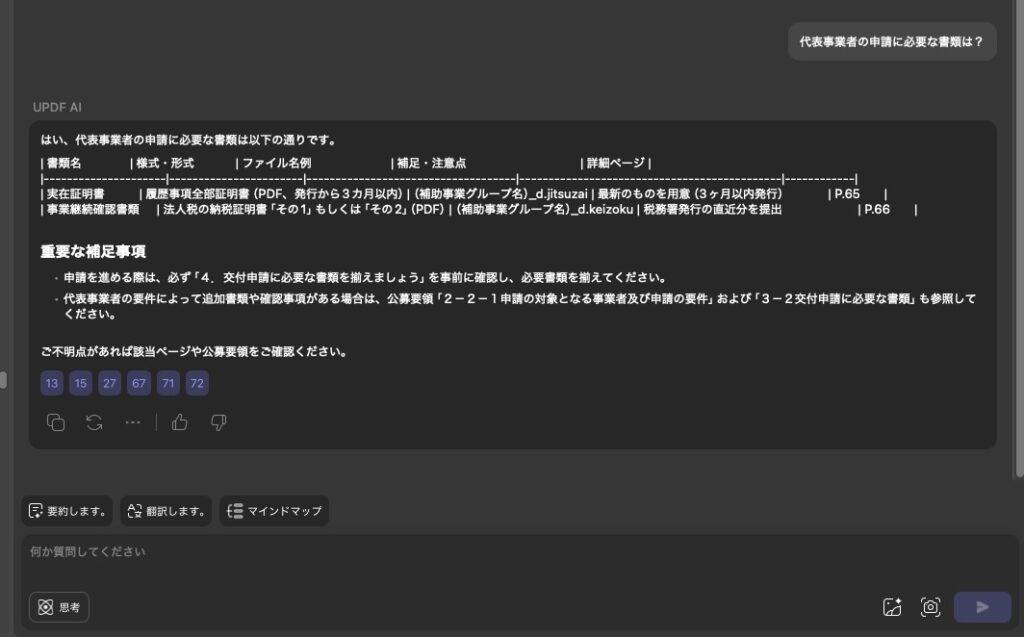Regenerate the AI response
The height and width of the screenshot is (637, 1024).
[94, 423]
